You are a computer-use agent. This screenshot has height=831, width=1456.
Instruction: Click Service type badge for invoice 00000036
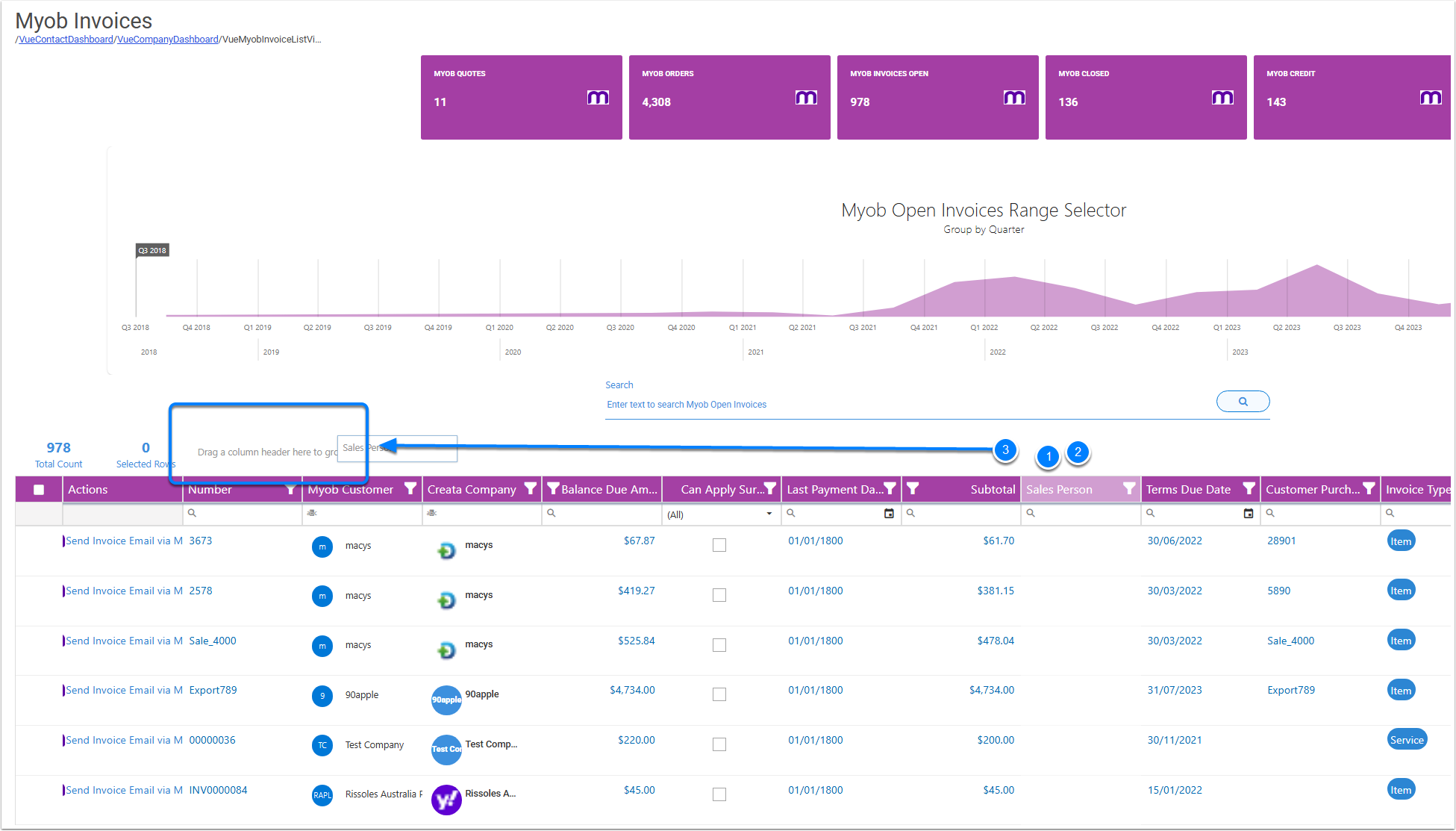click(x=1407, y=740)
